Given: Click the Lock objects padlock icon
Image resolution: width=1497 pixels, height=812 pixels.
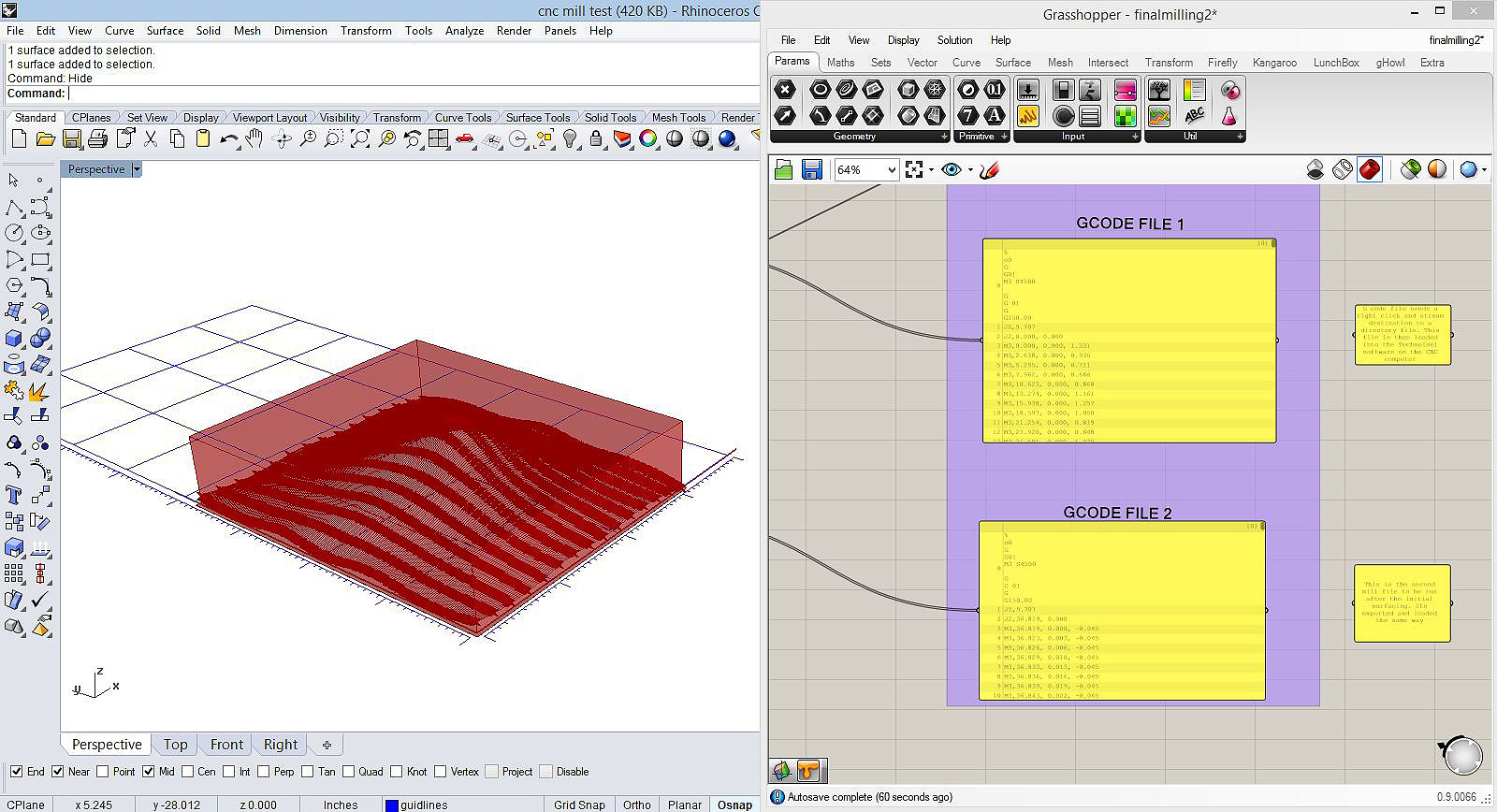Looking at the screenshot, I should point(596,139).
